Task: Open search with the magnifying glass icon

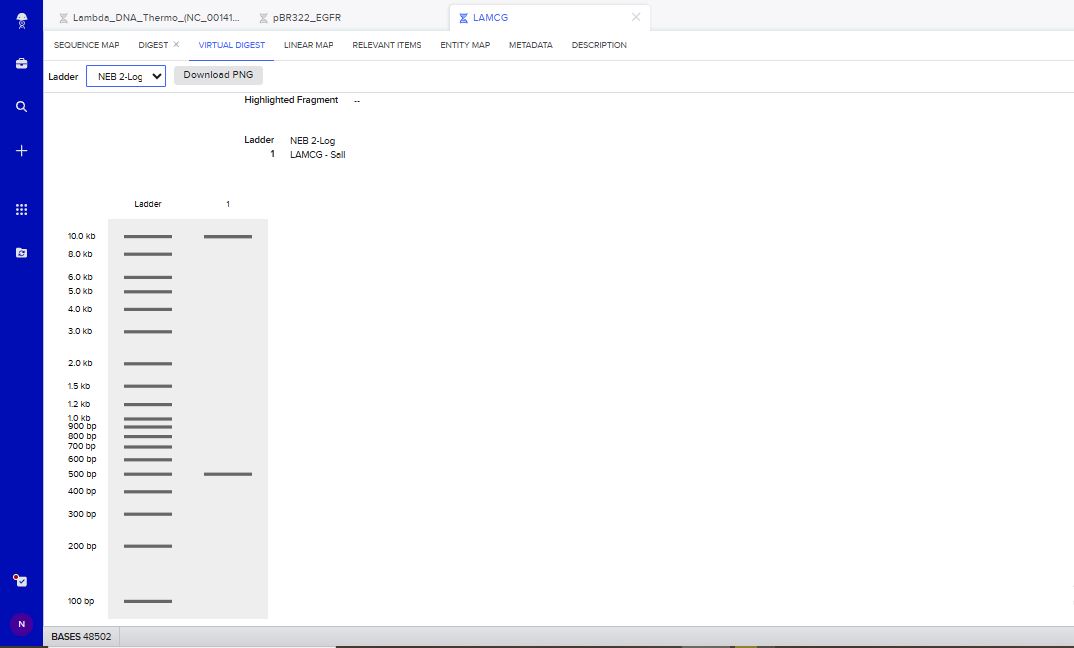Action: (x=22, y=106)
